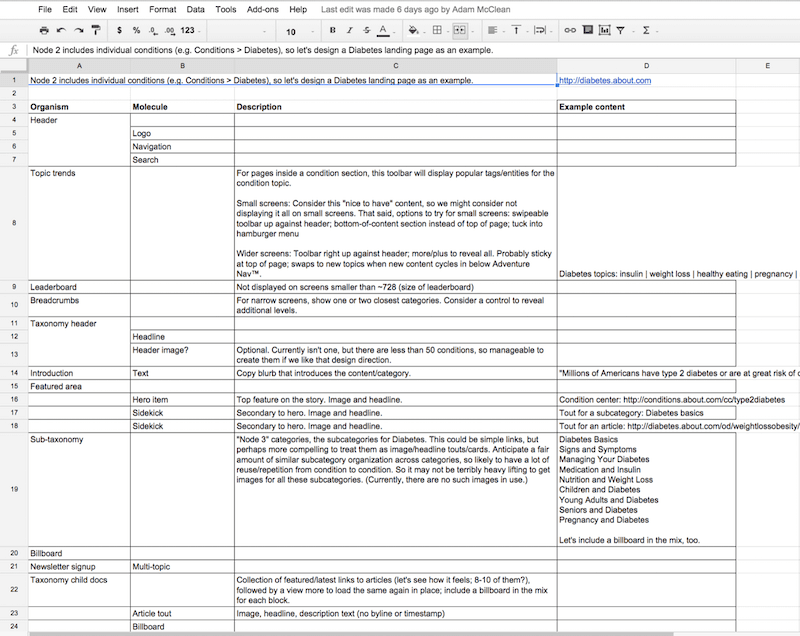Toggle bold formatting
The height and width of the screenshot is (636, 800).
pos(332,31)
